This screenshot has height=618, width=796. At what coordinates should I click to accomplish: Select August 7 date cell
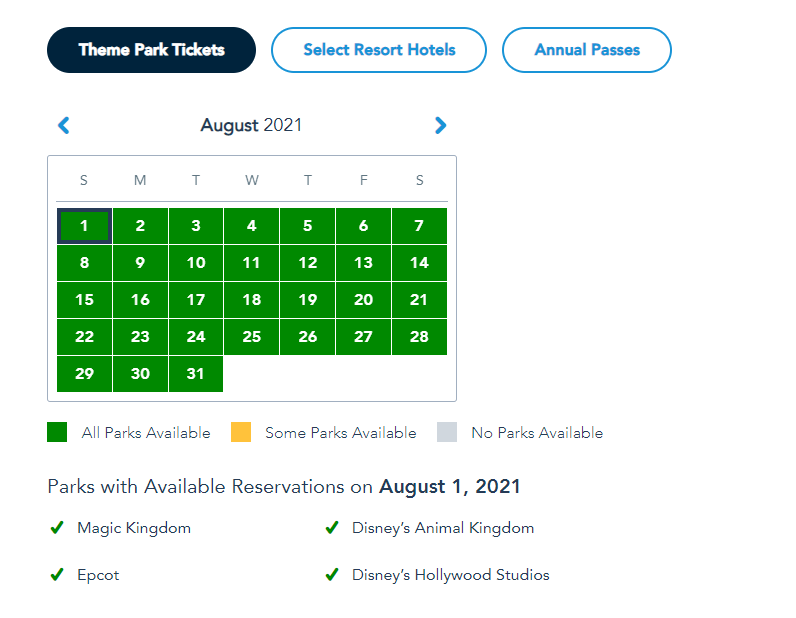(x=419, y=226)
